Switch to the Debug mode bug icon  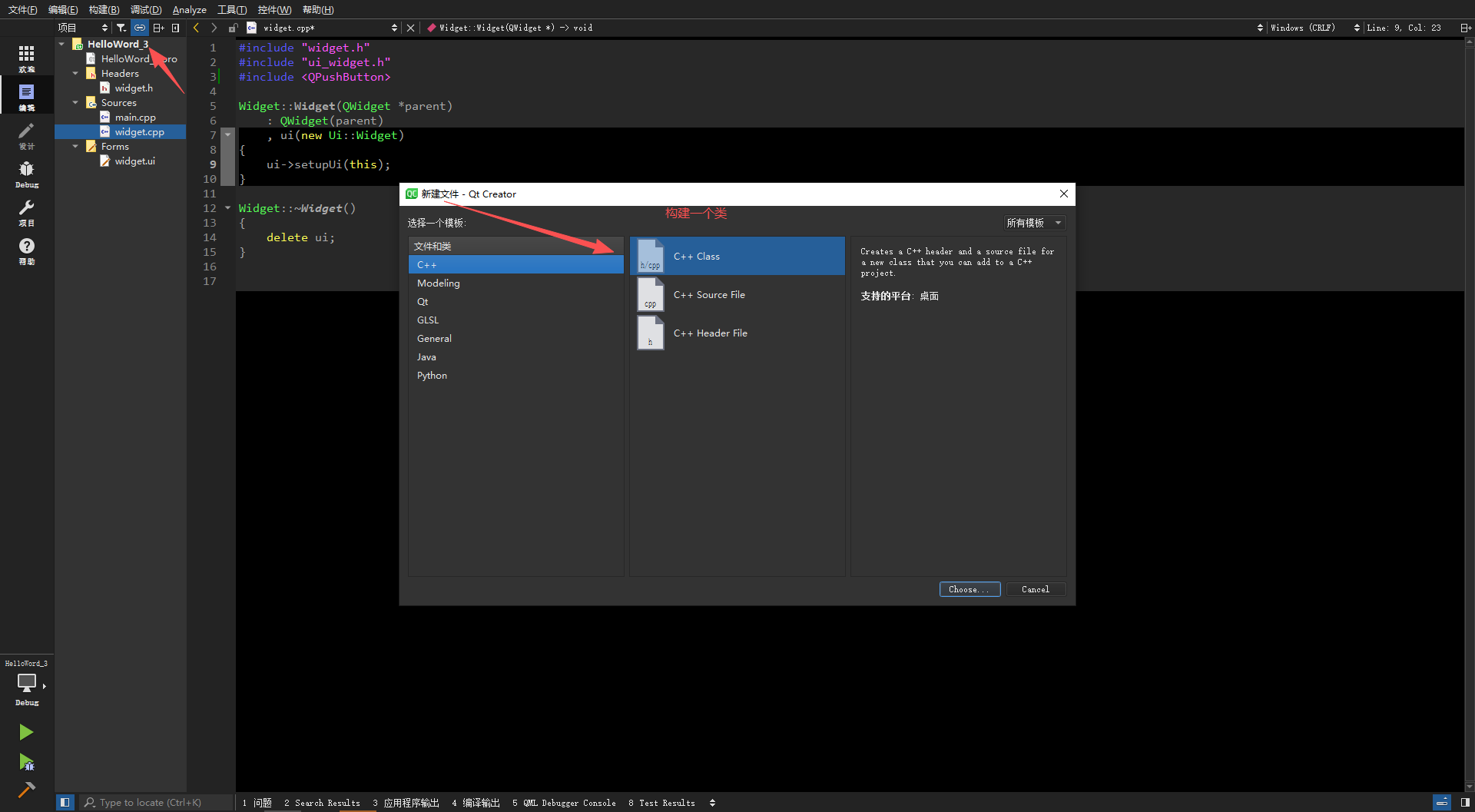(x=27, y=174)
